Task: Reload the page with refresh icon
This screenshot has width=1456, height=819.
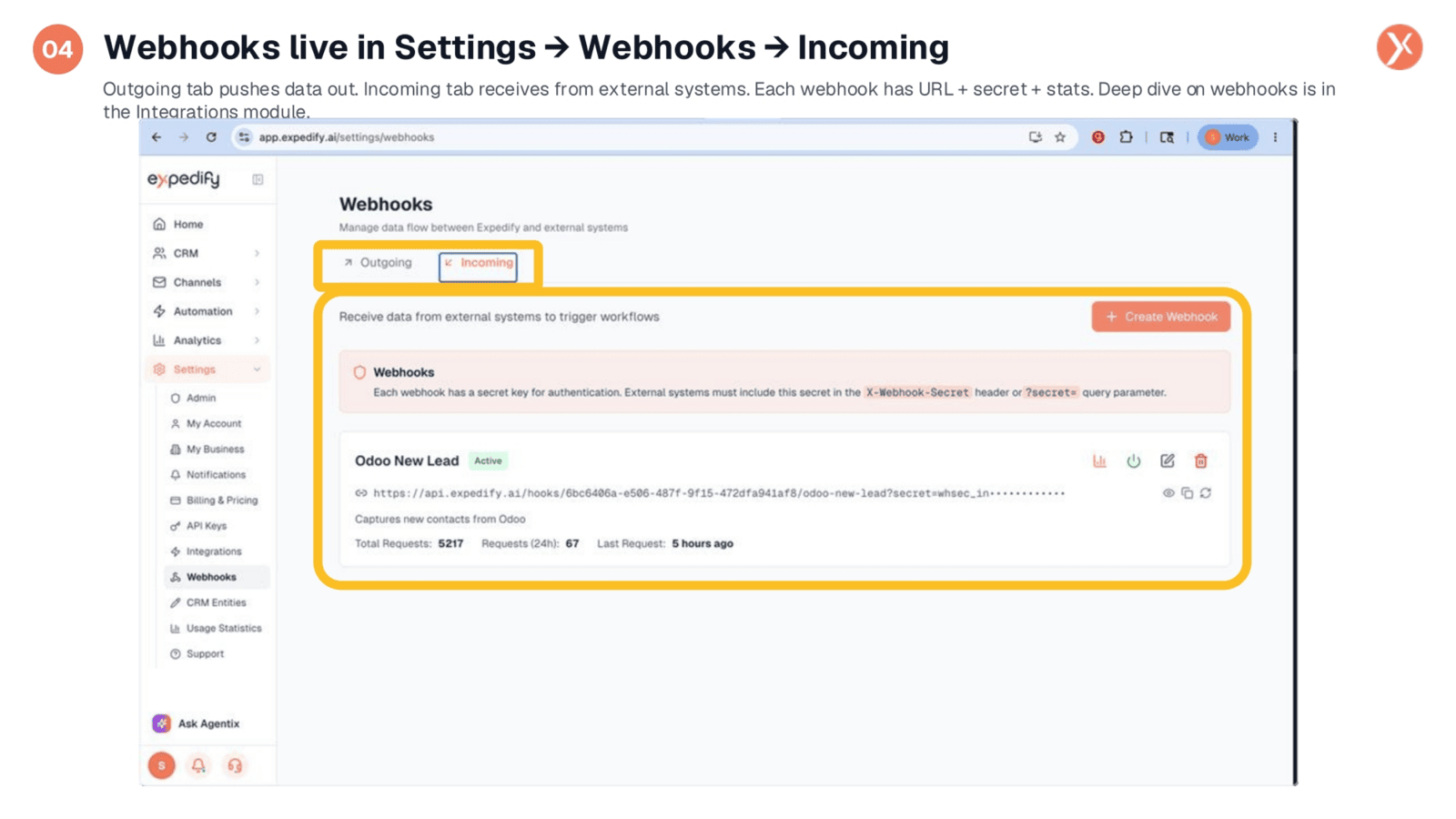Action: (211, 137)
